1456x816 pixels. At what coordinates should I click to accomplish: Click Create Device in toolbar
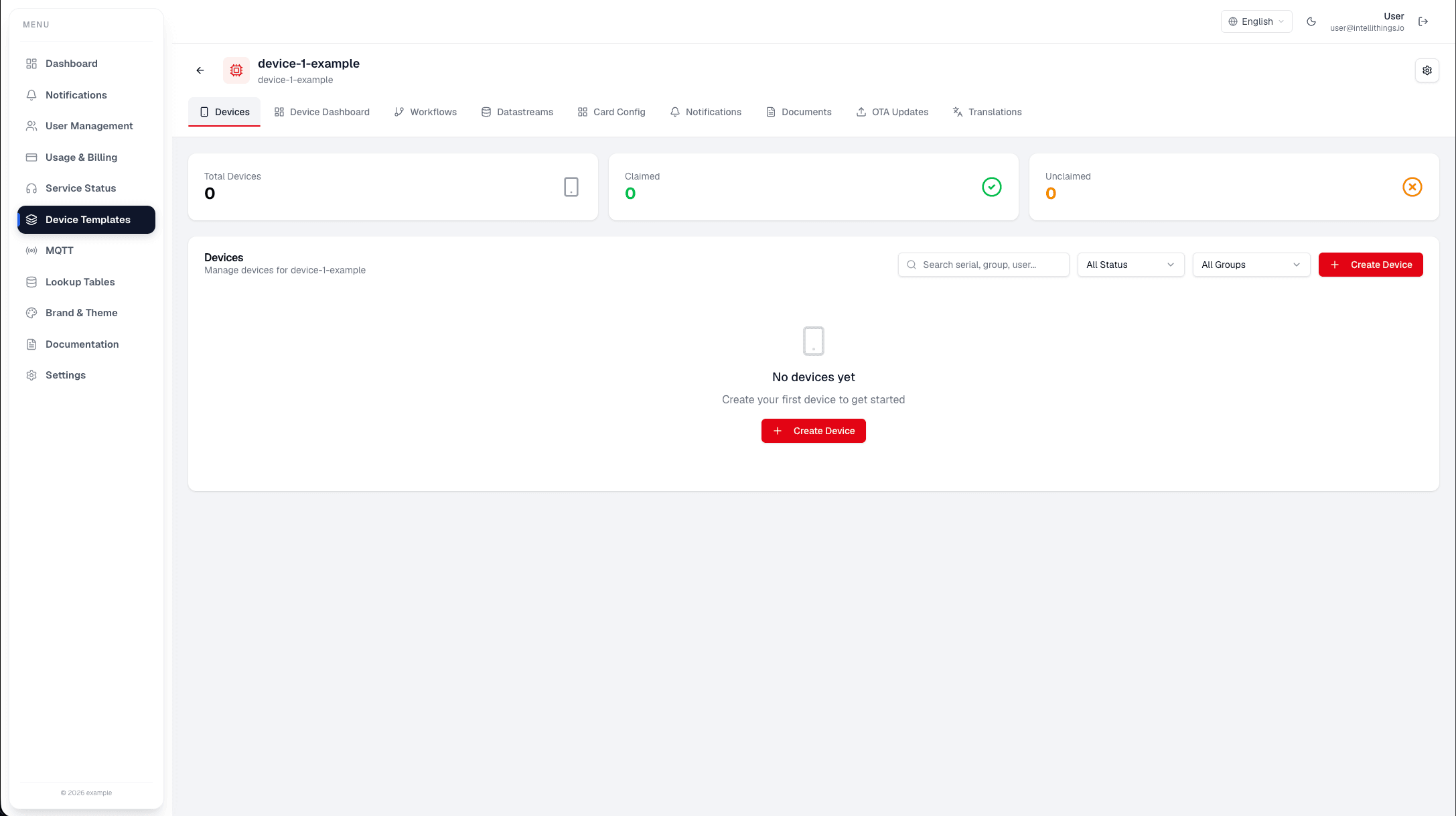pos(1370,265)
